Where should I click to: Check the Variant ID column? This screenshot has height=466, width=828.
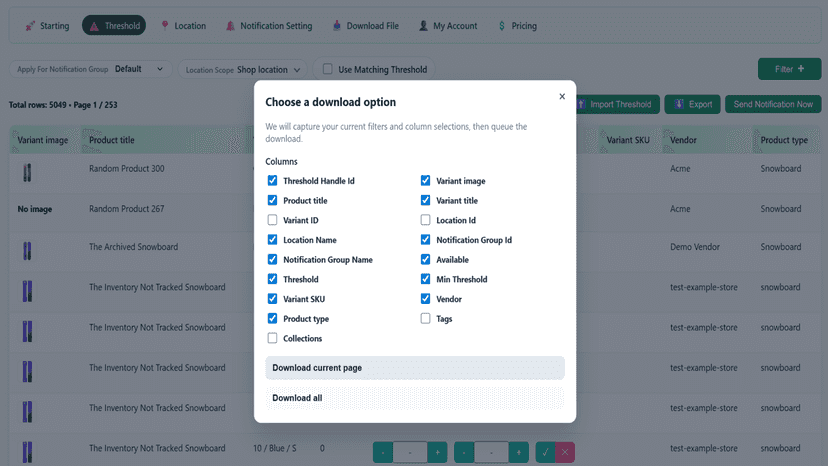click(x=272, y=220)
